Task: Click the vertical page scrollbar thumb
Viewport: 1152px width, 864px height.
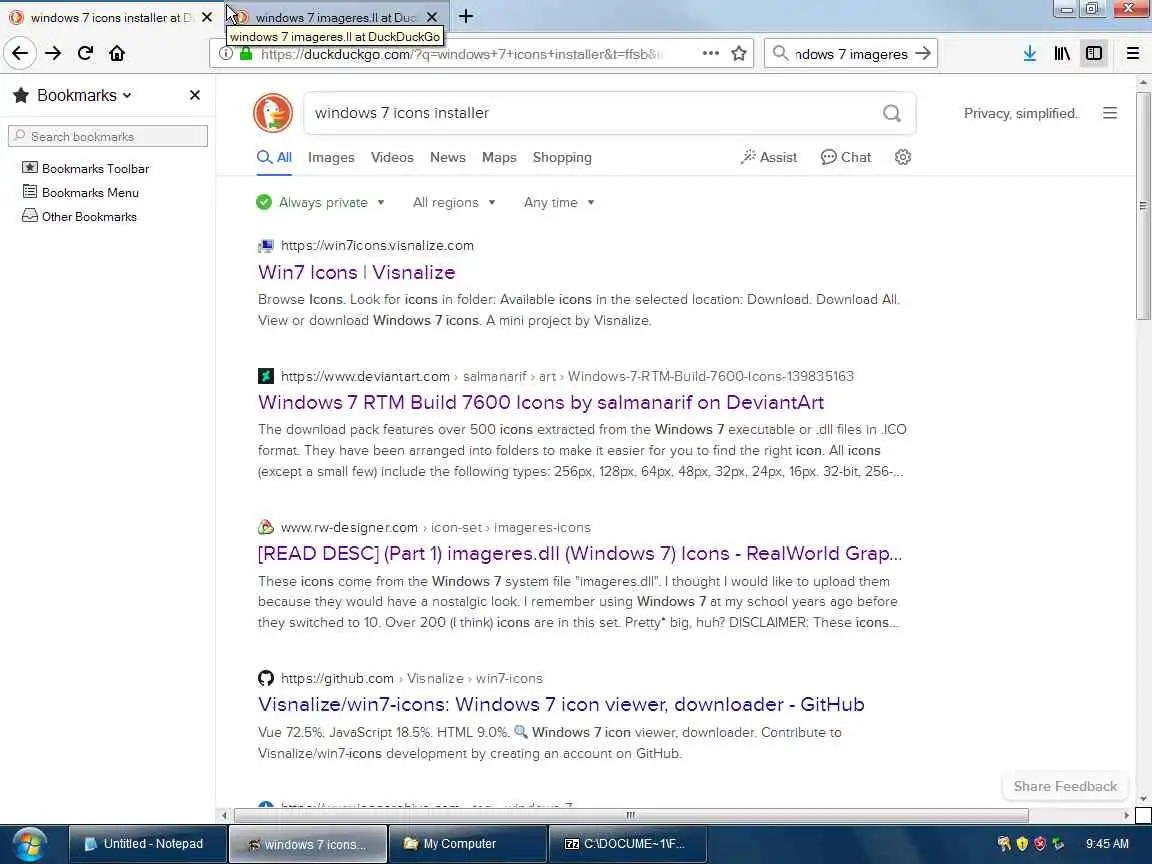Action: coord(1142,206)
